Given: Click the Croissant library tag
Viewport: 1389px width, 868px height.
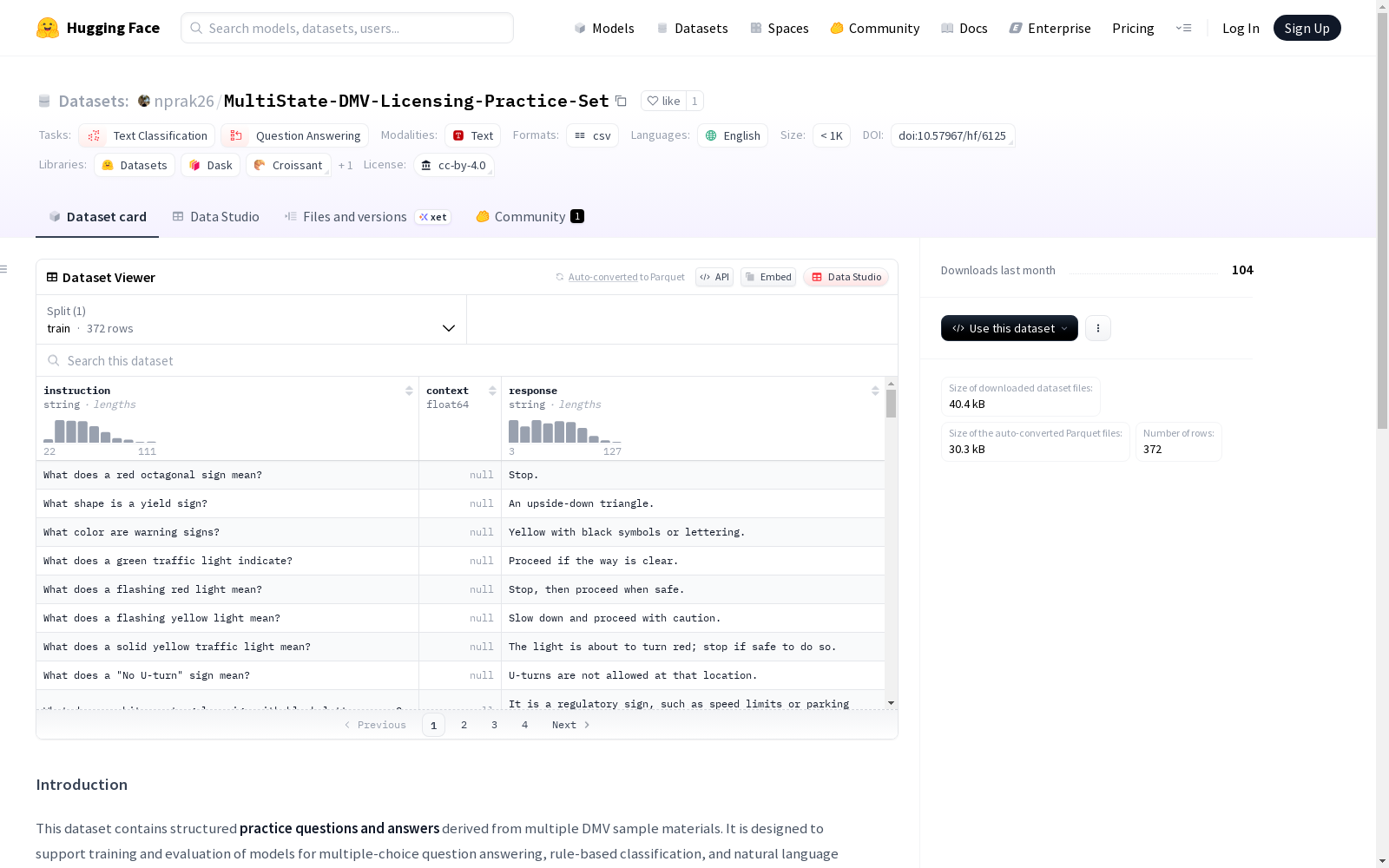Looking at the screenshot, I should click(289, 165).
